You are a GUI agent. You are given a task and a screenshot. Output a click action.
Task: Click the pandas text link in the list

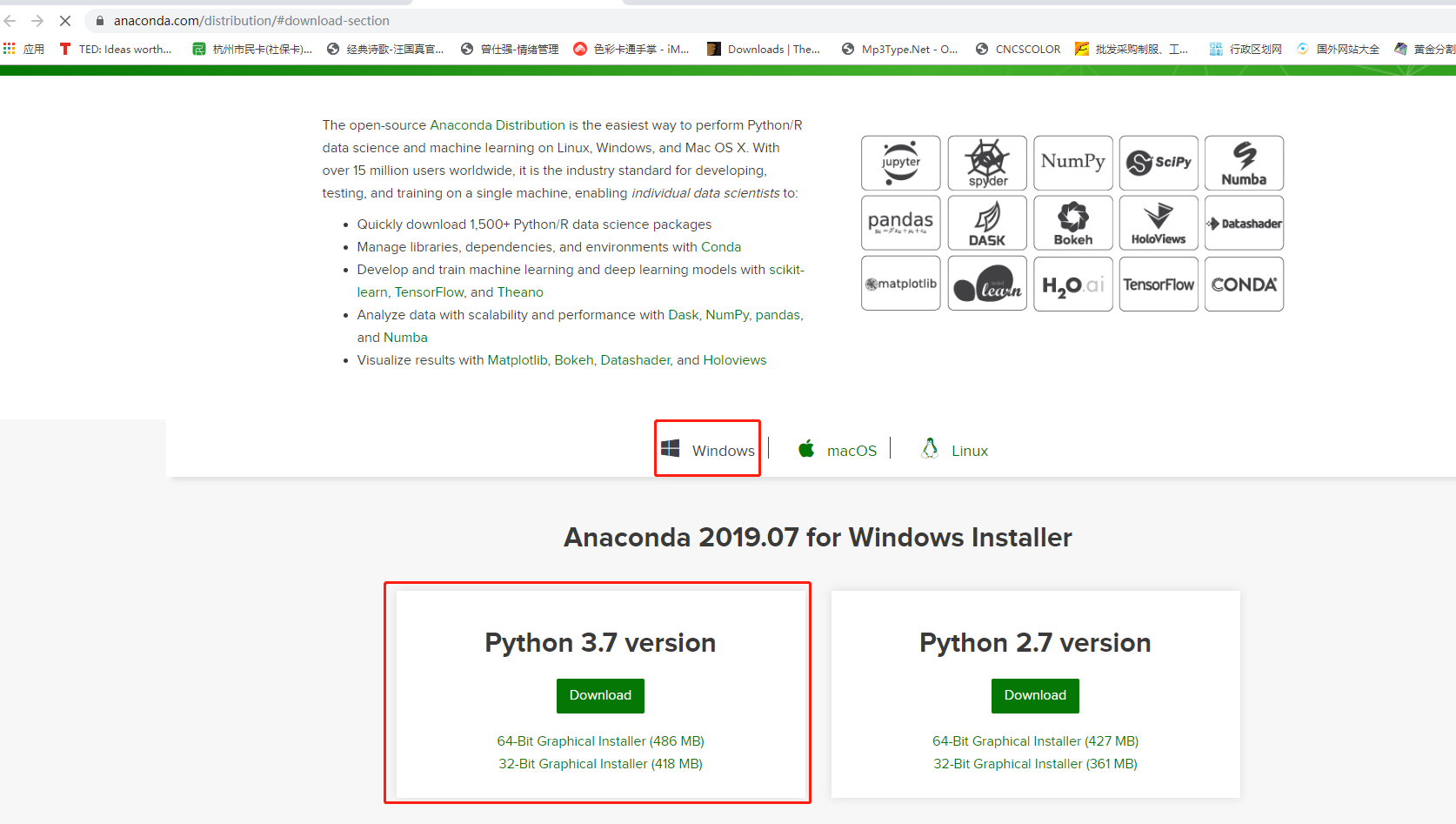click(778, 315)
